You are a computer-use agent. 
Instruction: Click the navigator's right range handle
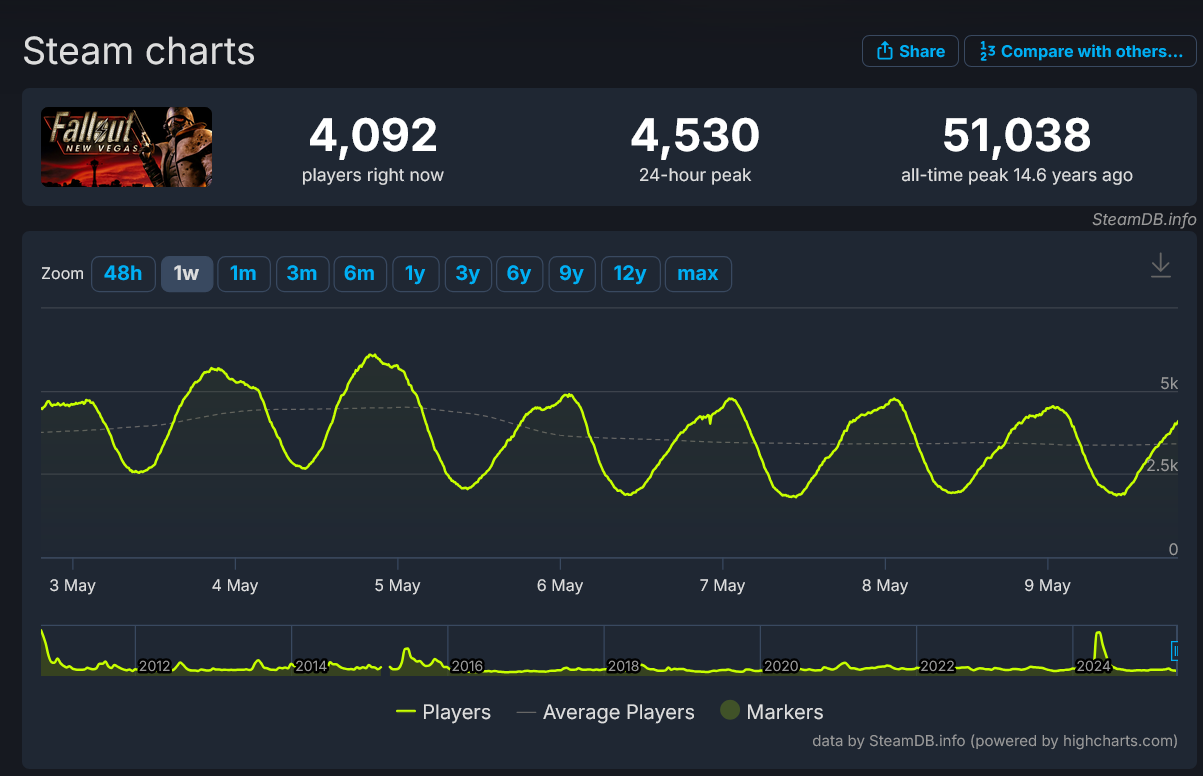coord(1176,651)
